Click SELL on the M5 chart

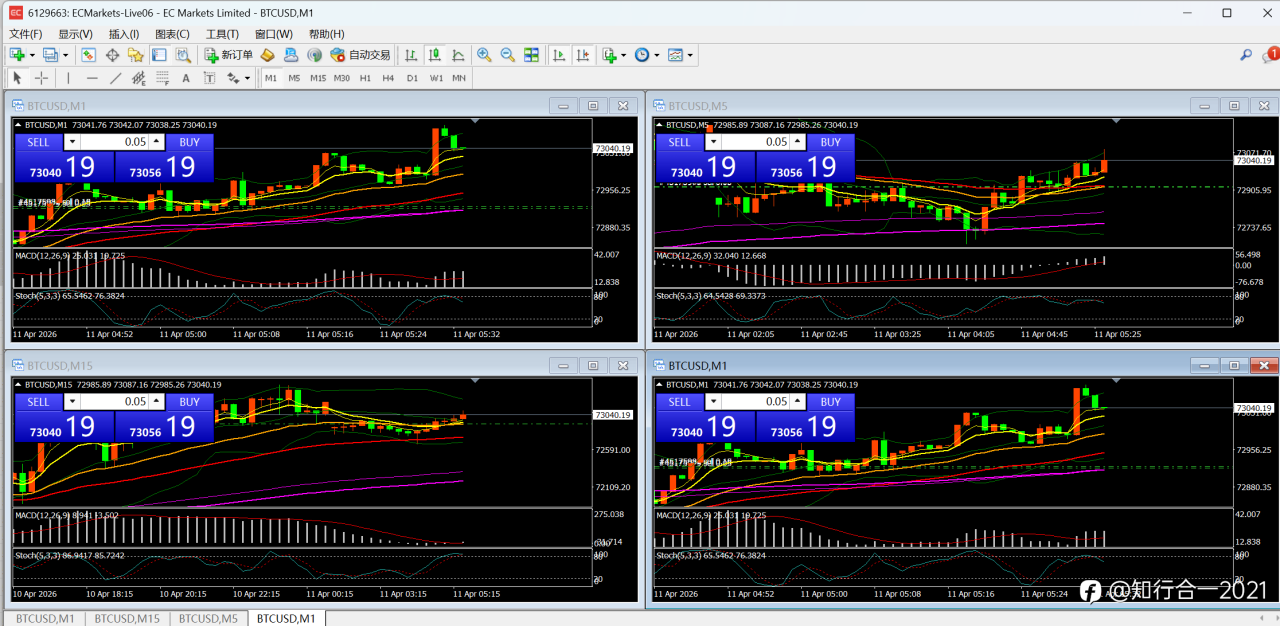pos(679,142)
